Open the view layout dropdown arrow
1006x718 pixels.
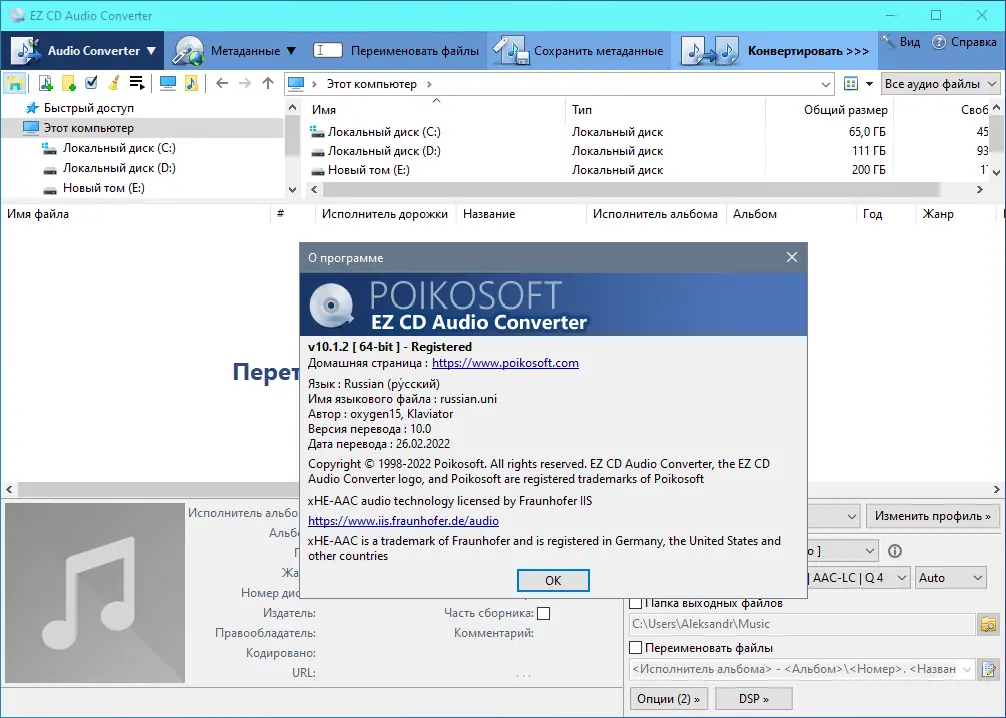[x=869, y=84]
